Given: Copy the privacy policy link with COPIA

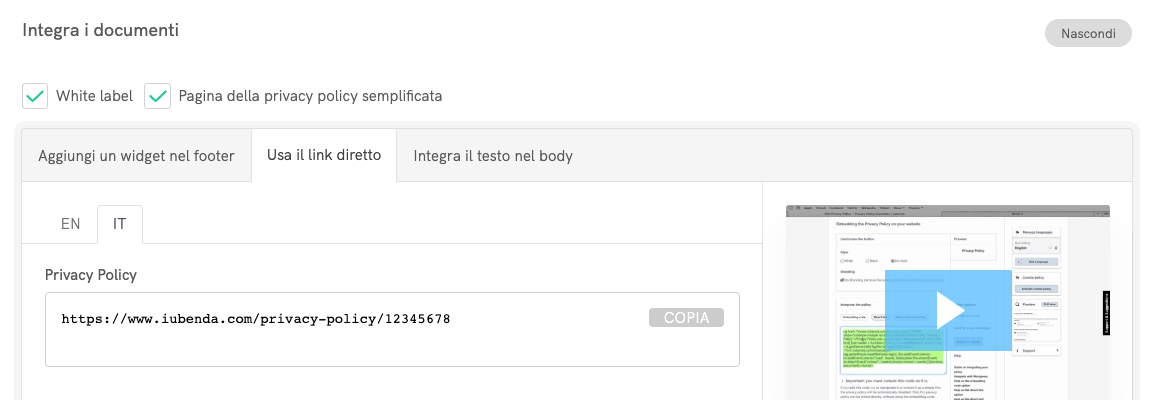Looking at the screenshot, I should click(x=686, y=318).
